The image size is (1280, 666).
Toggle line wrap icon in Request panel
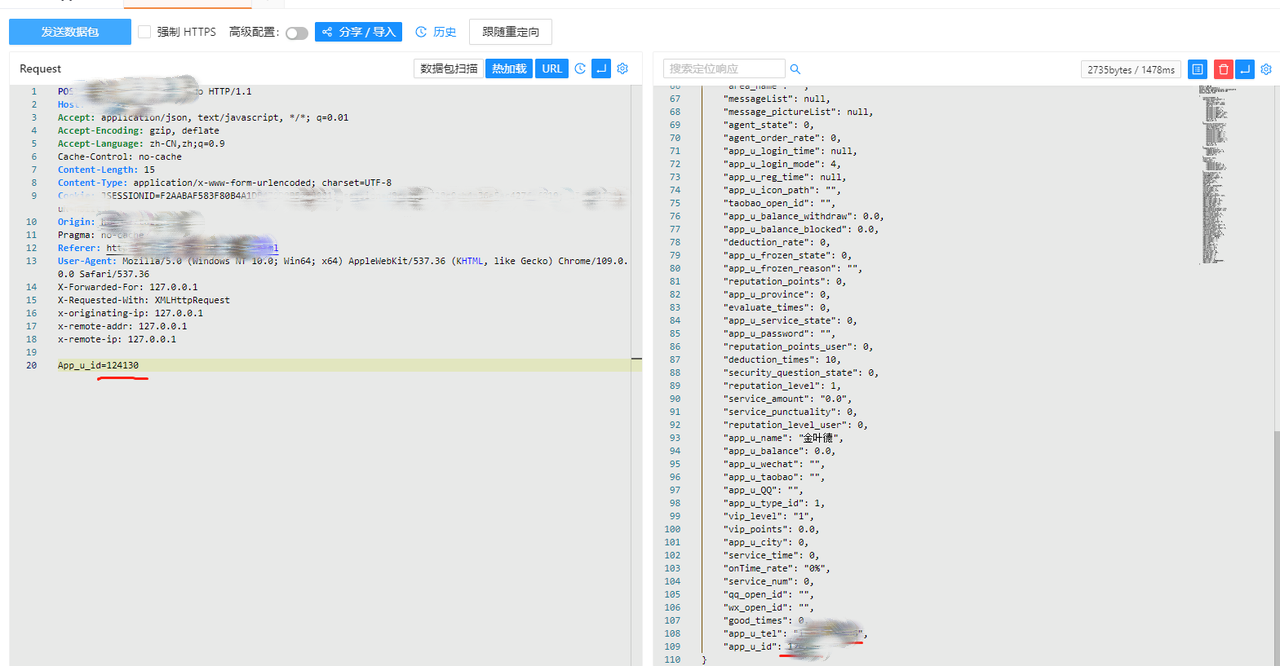(601, 69)
